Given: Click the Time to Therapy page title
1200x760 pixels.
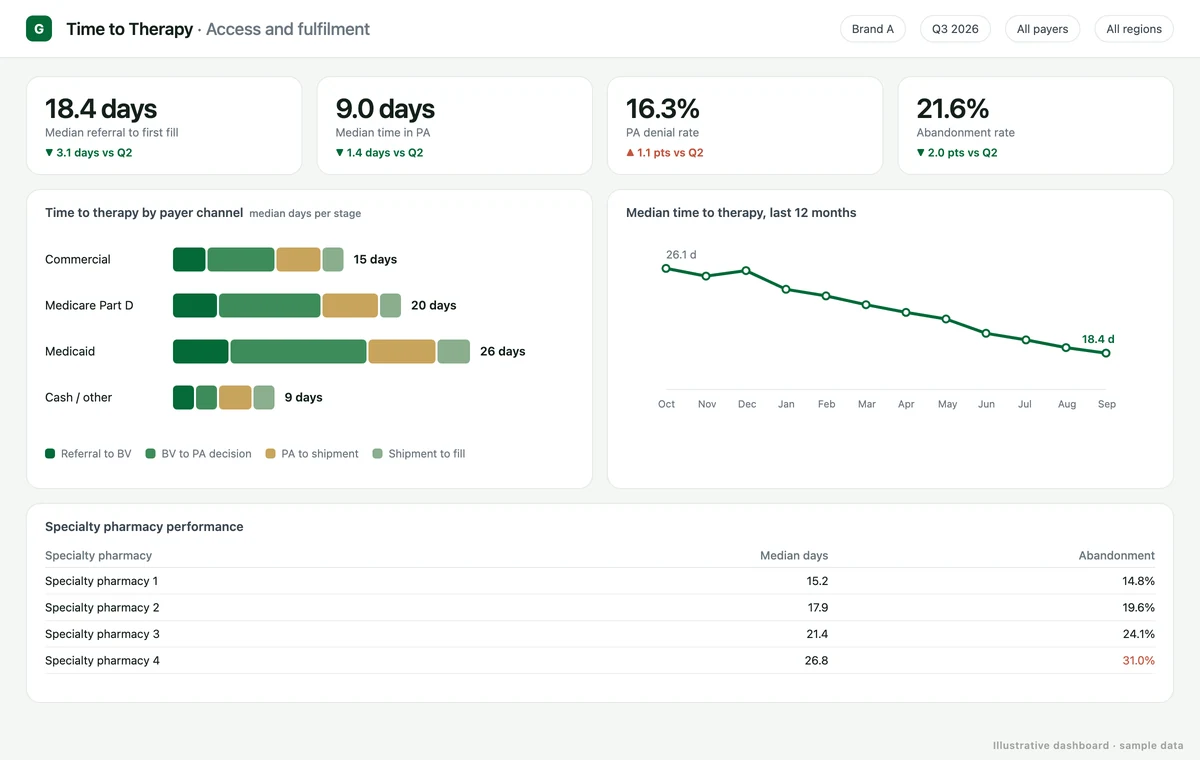Looking at the screenshot, I should click(129, 29).
